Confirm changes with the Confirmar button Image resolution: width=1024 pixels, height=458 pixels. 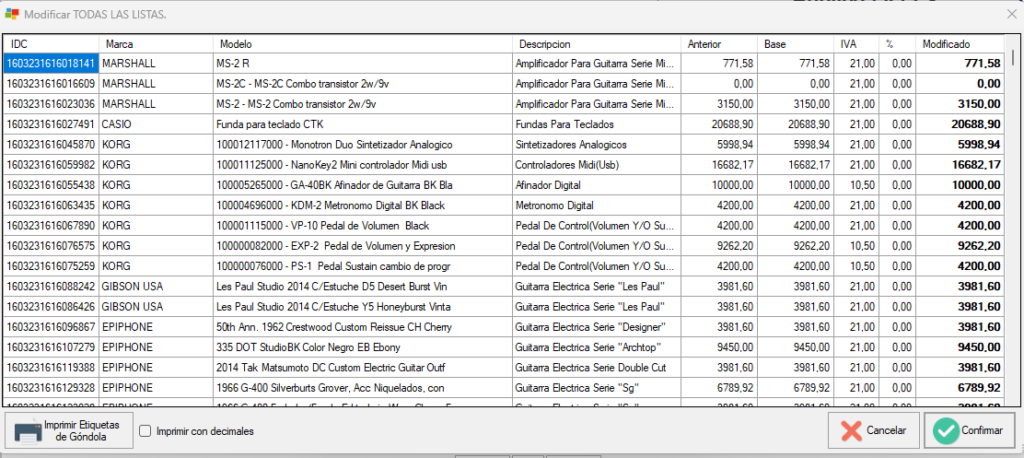(x=969, y=431)
